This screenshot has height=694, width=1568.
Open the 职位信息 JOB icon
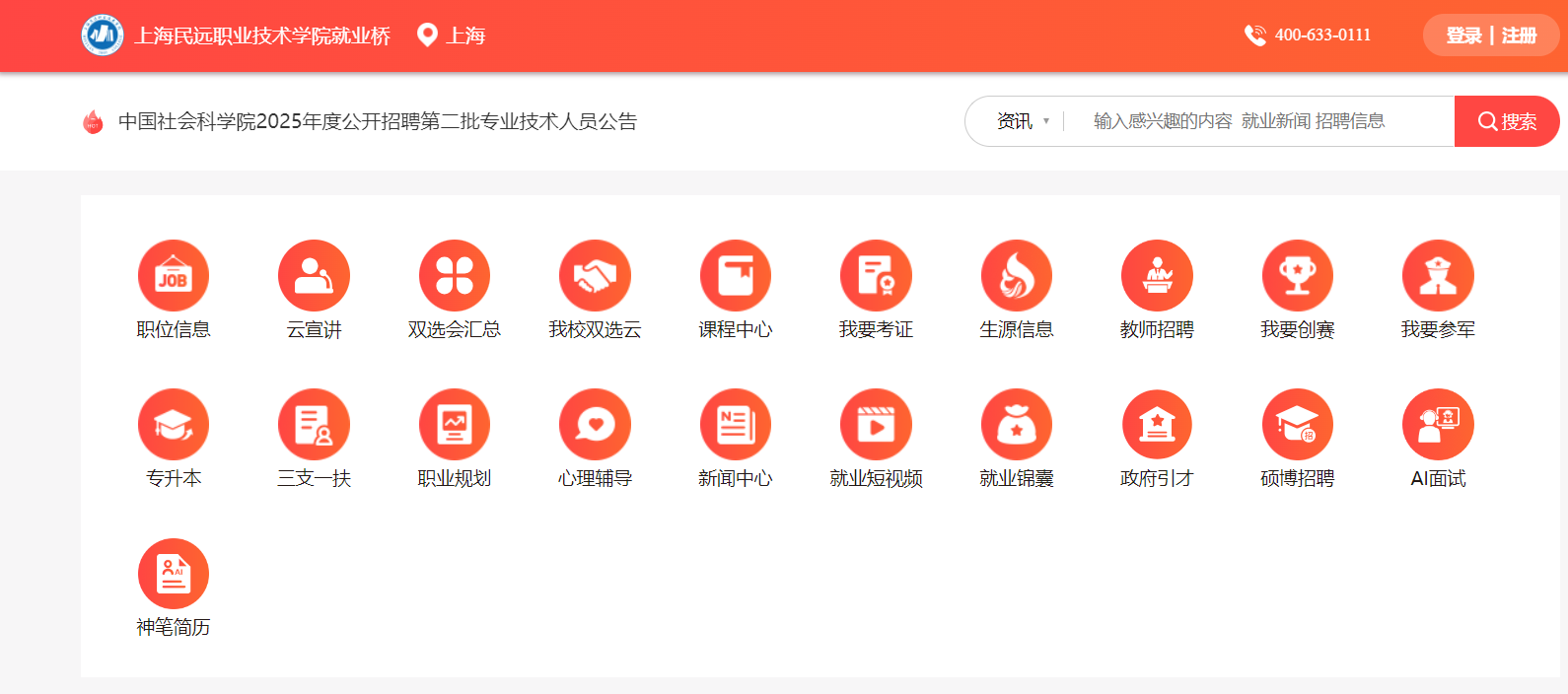(x=174, y=276)
